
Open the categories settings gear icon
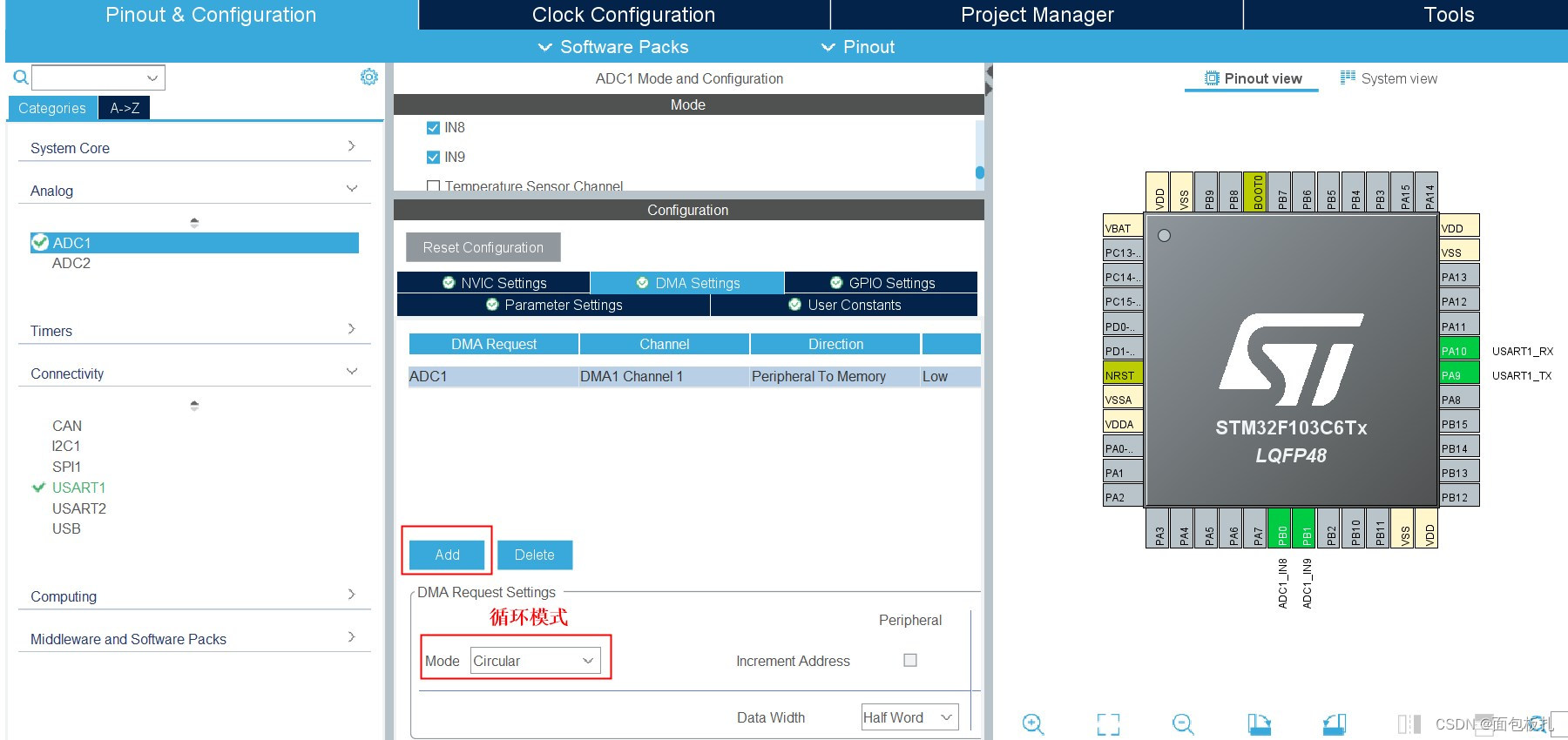tap(369, 77)
